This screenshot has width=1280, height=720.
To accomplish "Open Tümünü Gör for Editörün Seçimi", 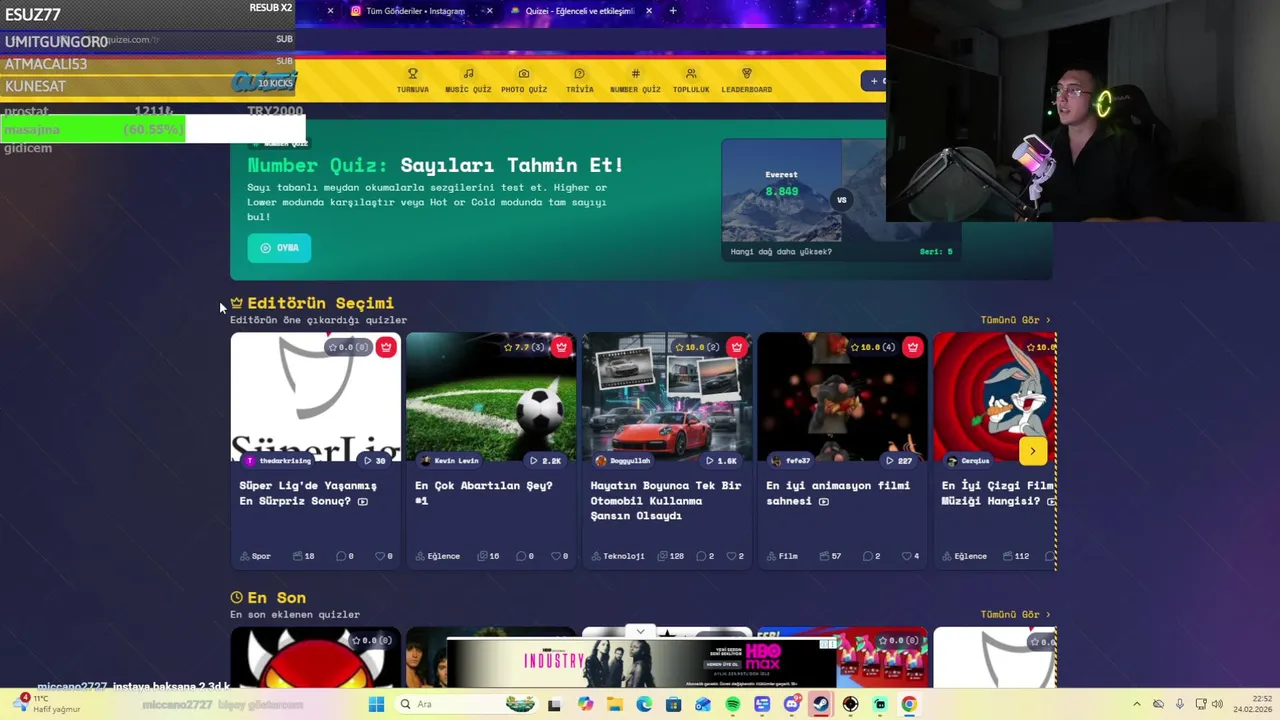I will (x=1015, y=320).
